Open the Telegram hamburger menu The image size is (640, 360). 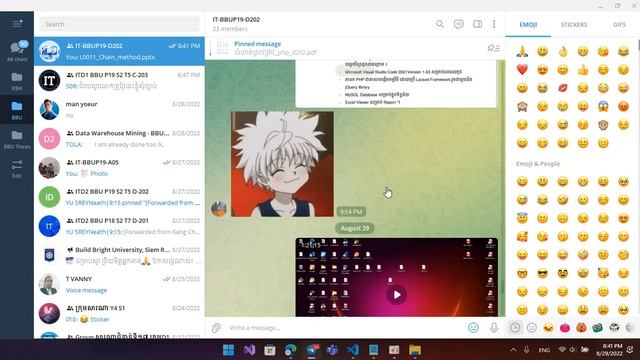click(x=17, y=24)
